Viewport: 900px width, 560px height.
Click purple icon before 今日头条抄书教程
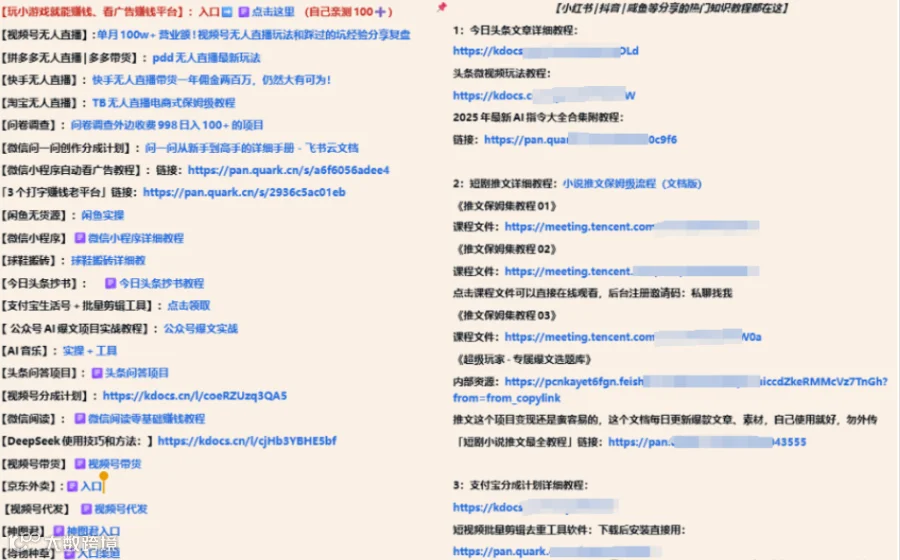pos(111,283)
